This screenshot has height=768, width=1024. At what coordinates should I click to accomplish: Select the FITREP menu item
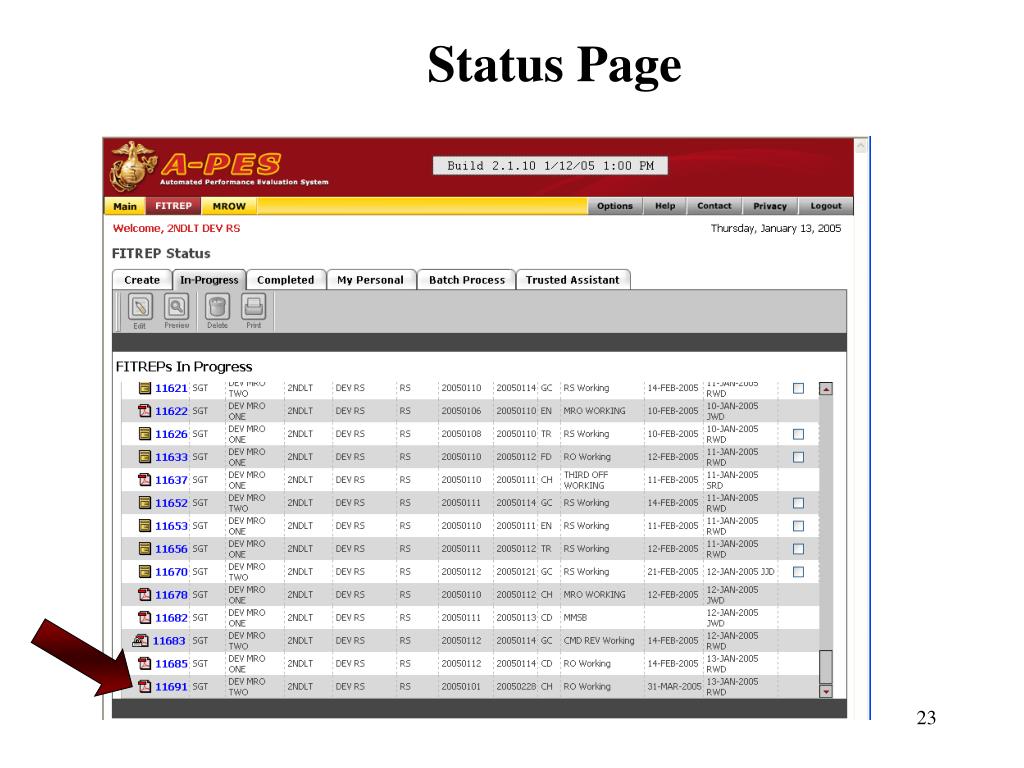click(x=173, y=206)
